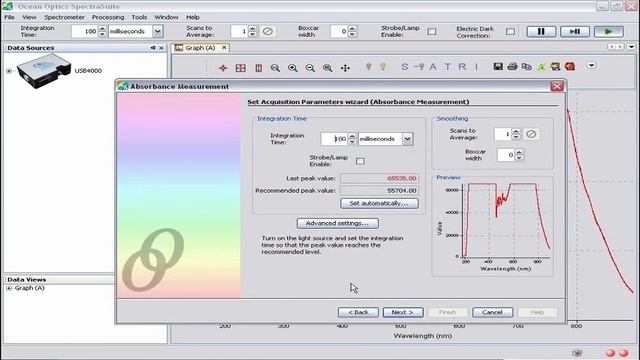Switch to Reflection mode with R icon
Screen dimensions: 640x360
[462, 67]
